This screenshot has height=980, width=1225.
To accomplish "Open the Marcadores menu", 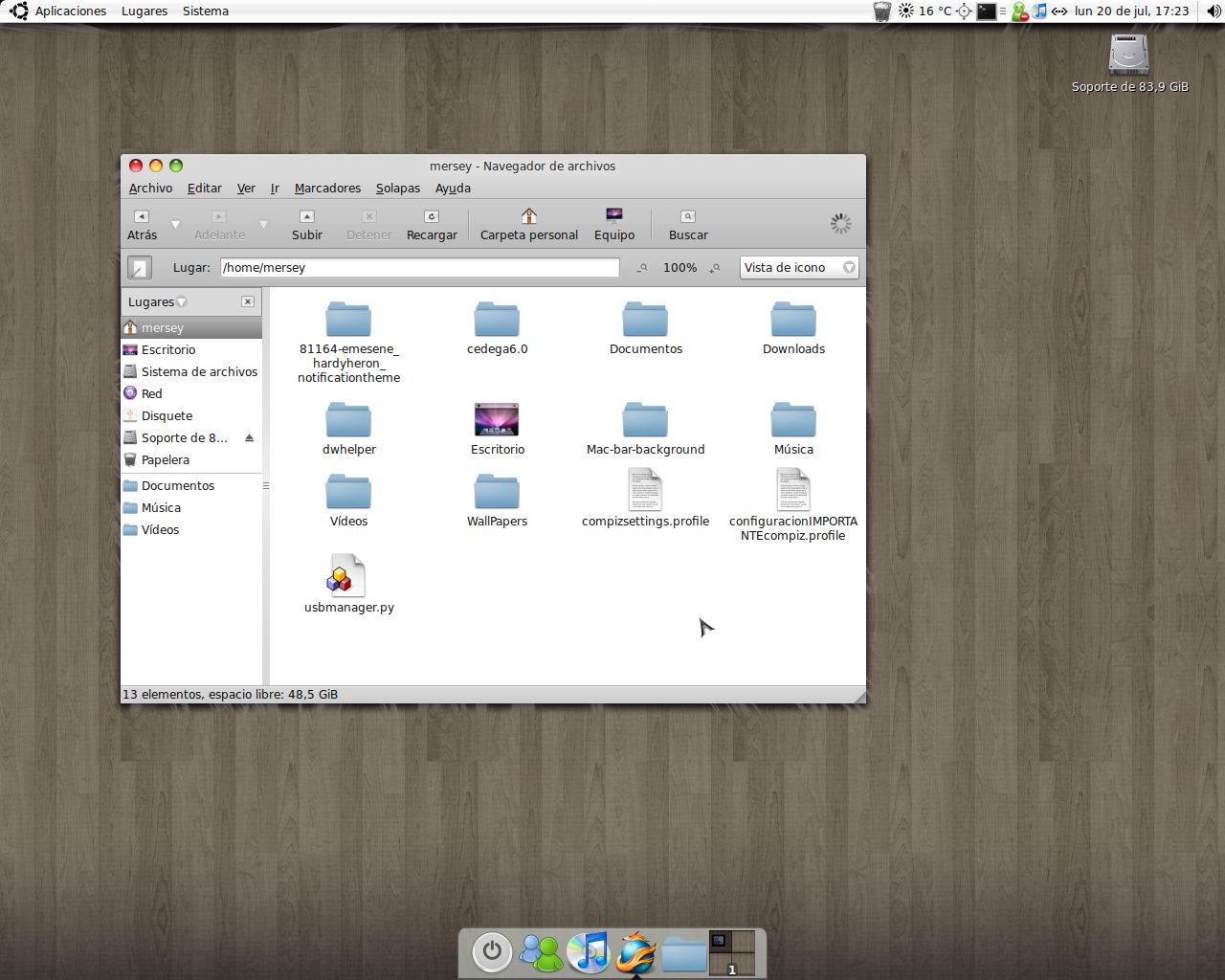I will click(x=327, y=189).
